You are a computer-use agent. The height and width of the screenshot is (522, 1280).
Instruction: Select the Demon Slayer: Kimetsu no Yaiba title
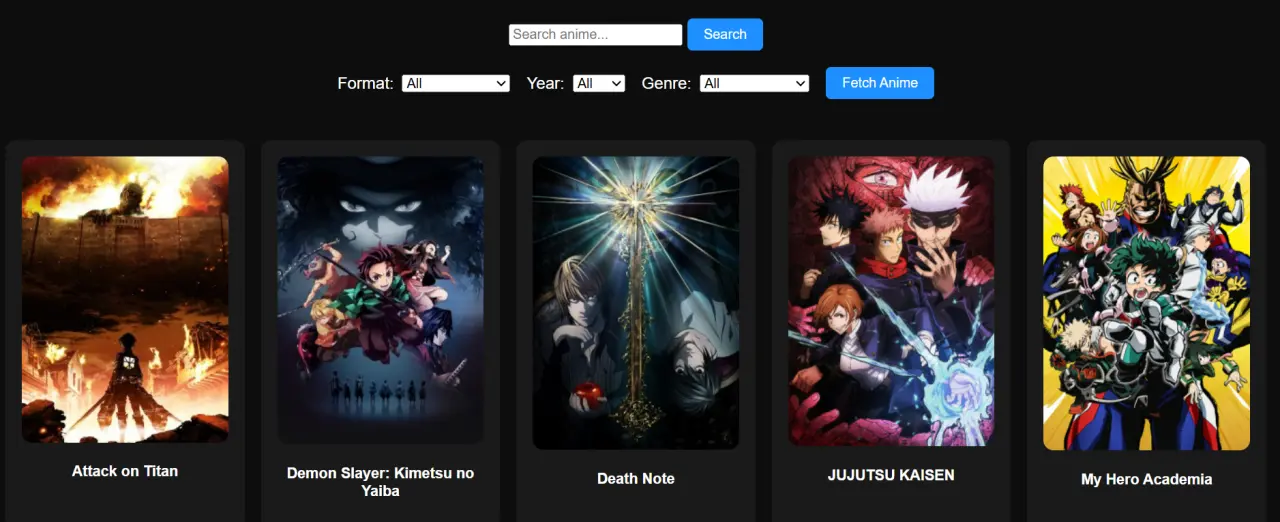[381, 482]
